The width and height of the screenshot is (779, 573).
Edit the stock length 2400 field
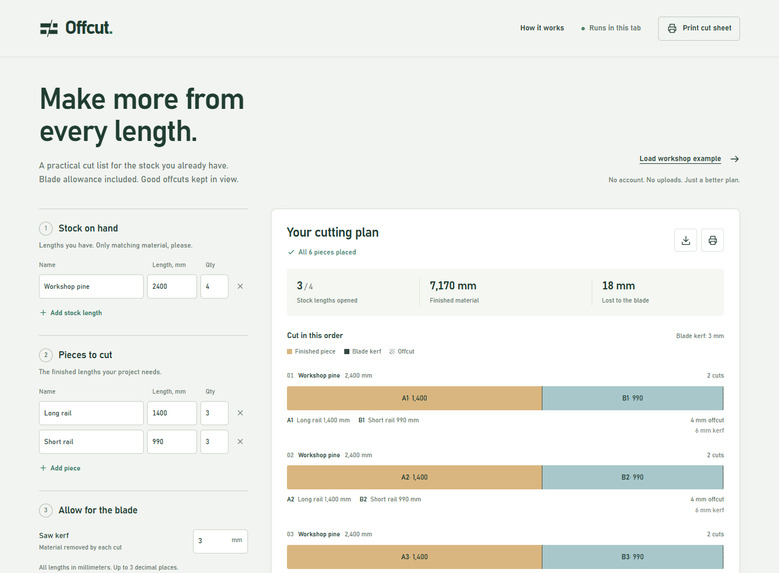tap(172, 286)
